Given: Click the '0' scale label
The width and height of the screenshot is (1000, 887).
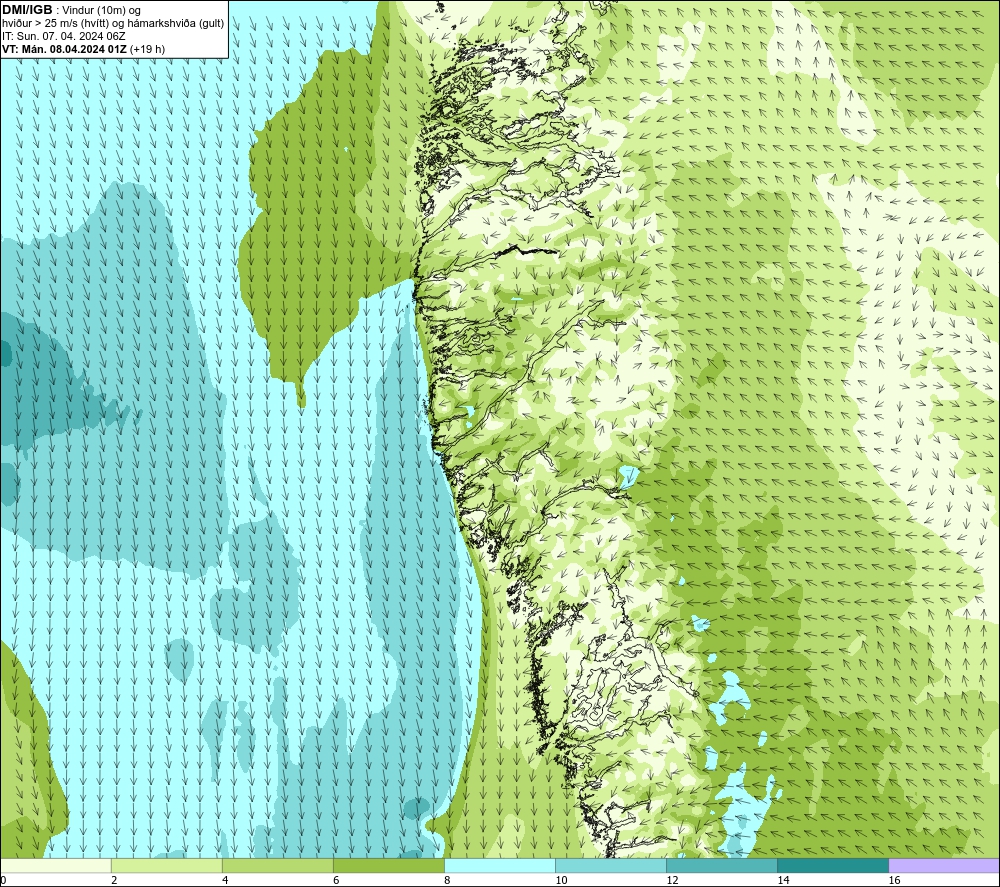Looking at the screenshot, I should click(x=3, y=880).
